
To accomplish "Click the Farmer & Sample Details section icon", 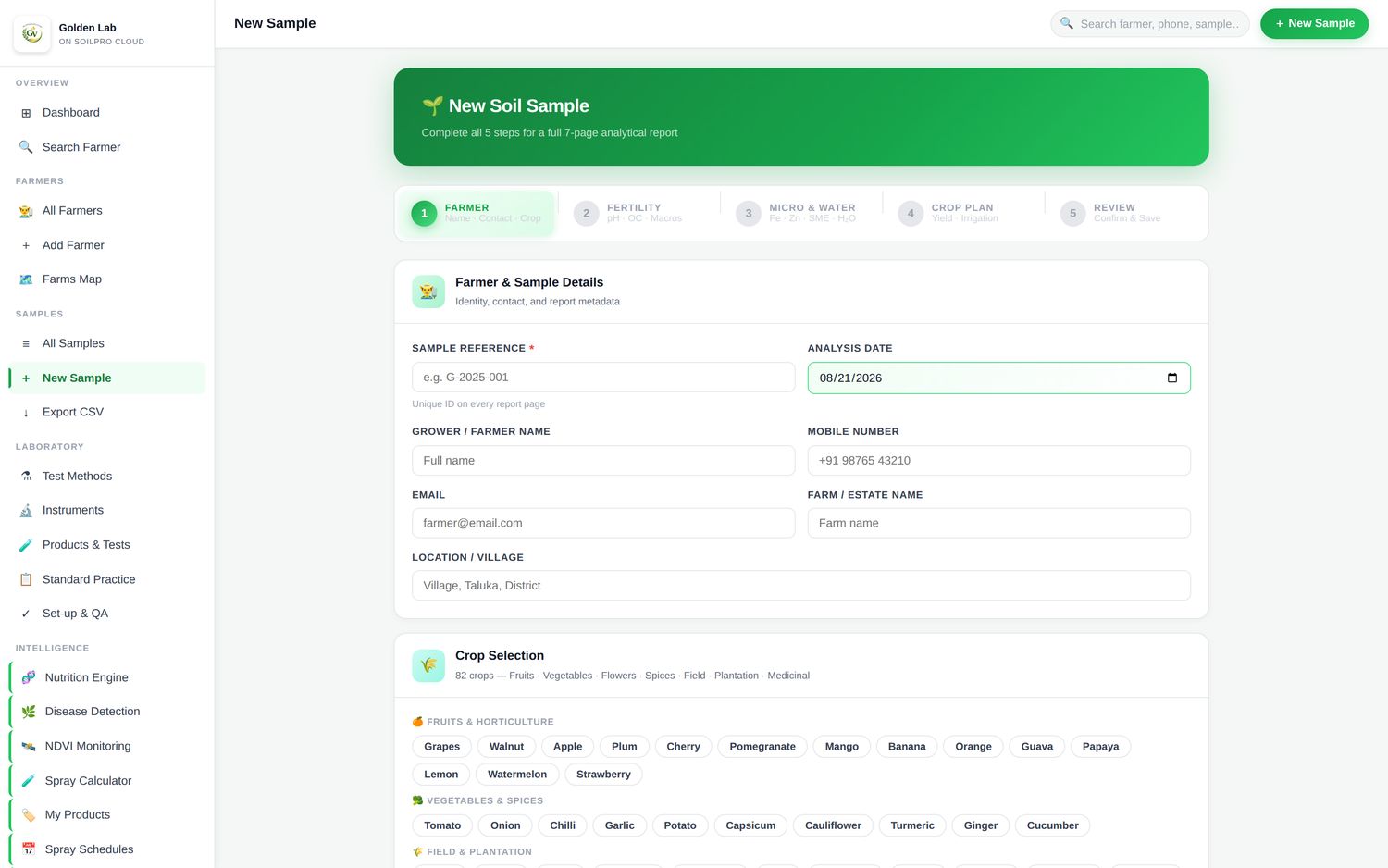I will (x=428, y=291).
